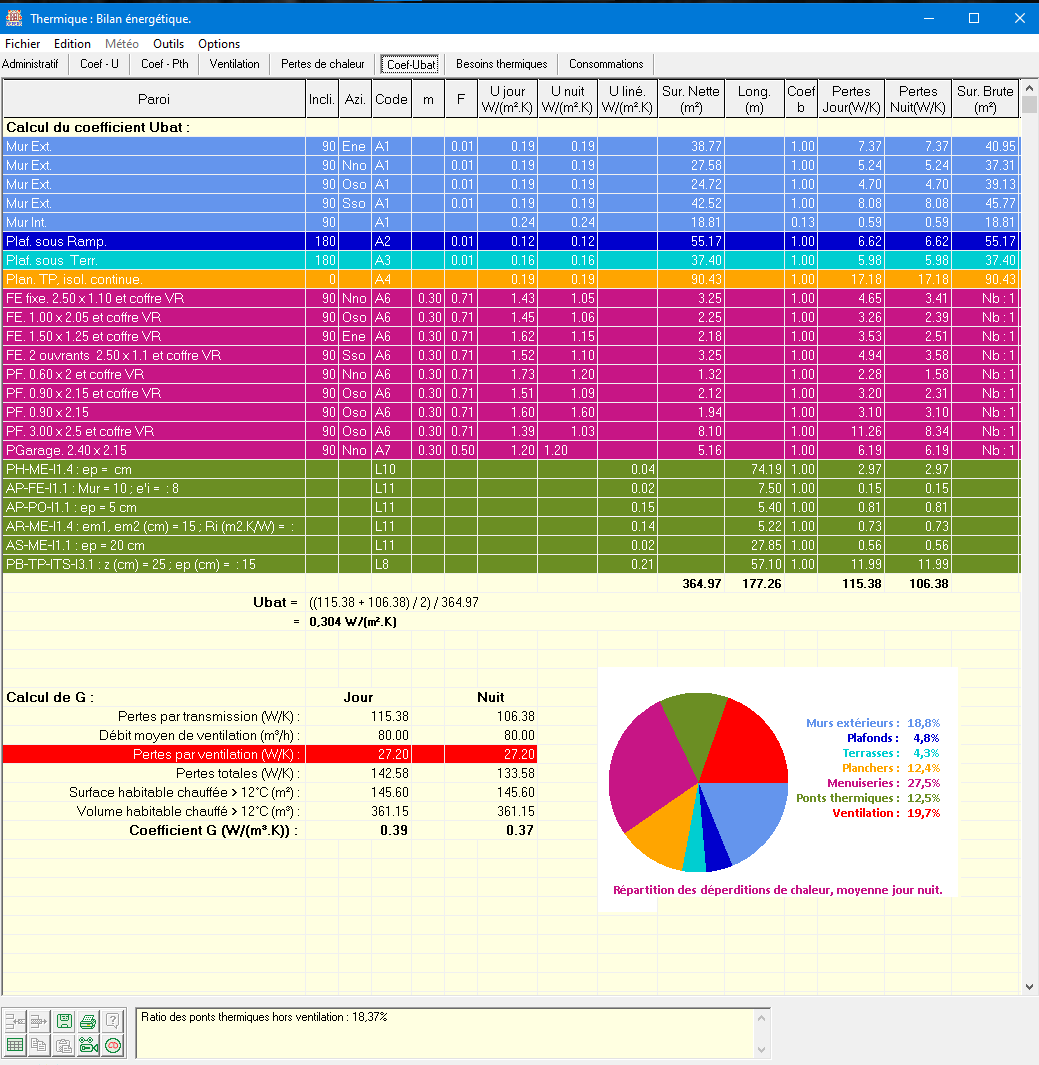Click the greyed left-arrow navigation icon

[x=15, y=1021]
